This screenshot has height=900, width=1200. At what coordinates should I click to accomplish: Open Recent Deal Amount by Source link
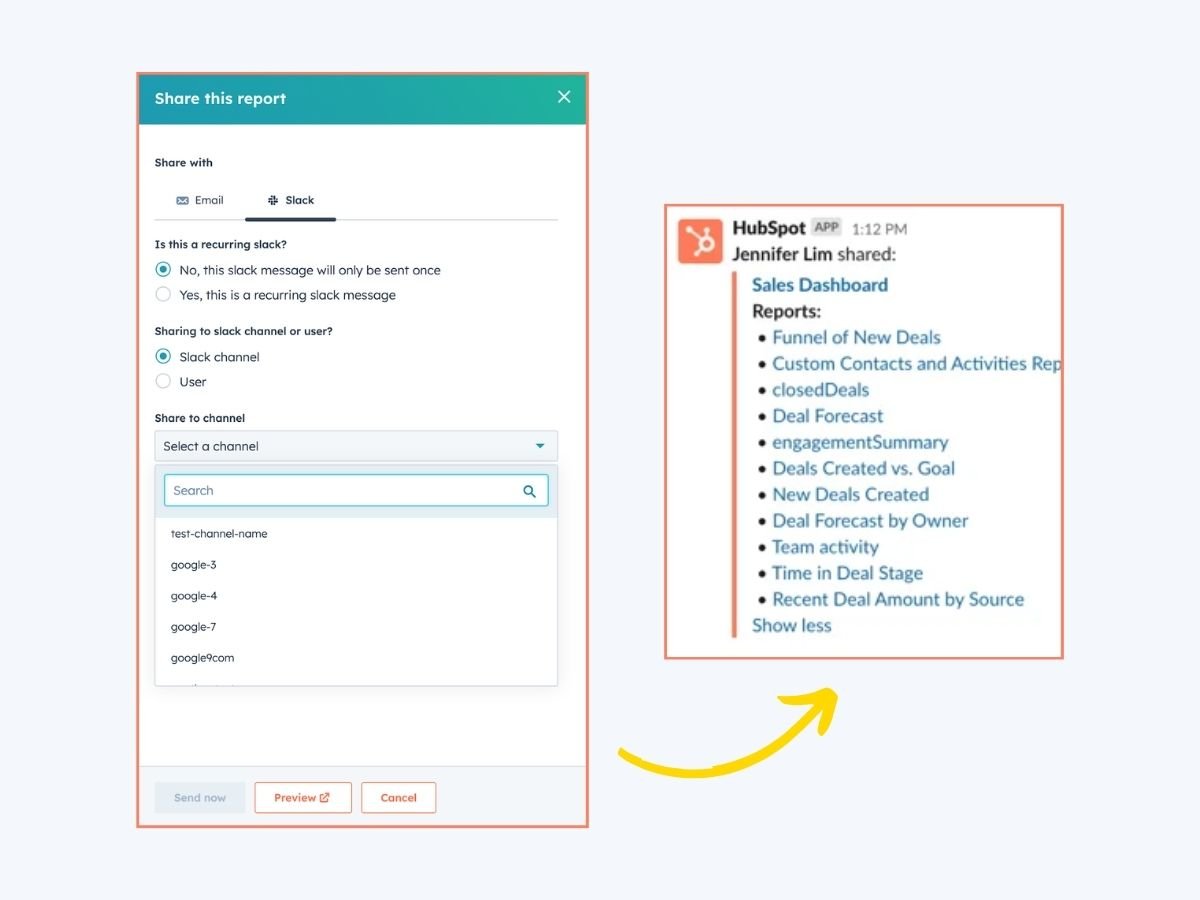point(898,599)
